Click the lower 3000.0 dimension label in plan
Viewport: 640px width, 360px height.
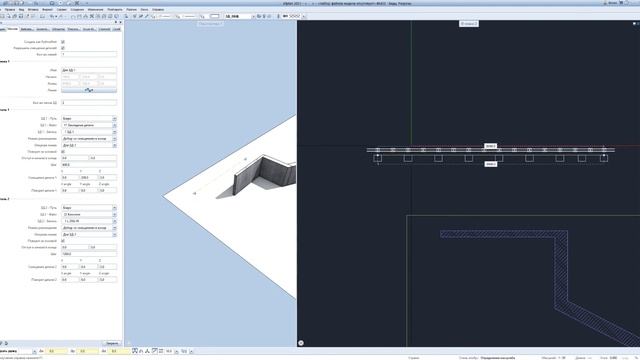click(490, 164)
